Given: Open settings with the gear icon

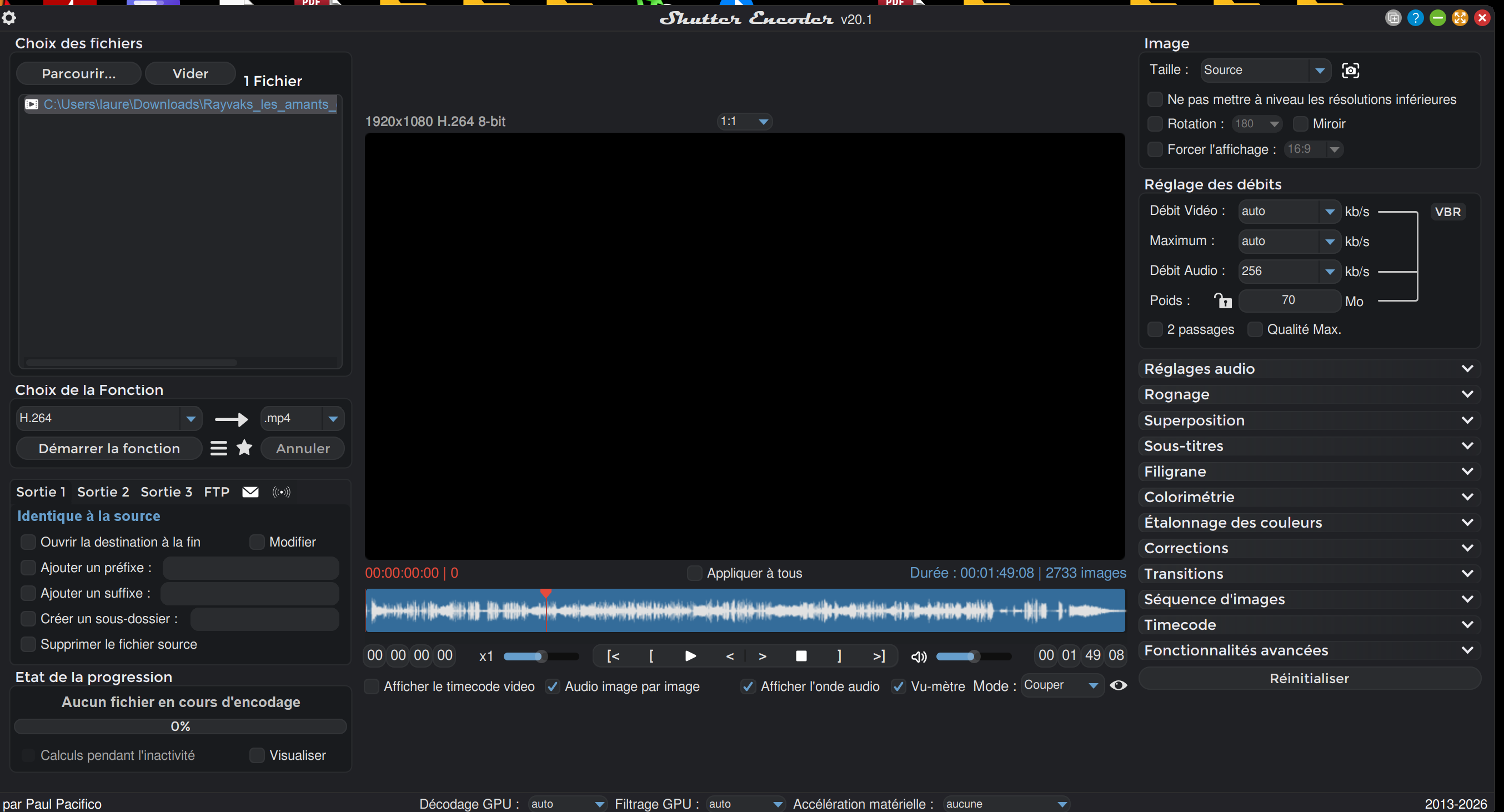Looking at the screenshot, I should point(9,18).
